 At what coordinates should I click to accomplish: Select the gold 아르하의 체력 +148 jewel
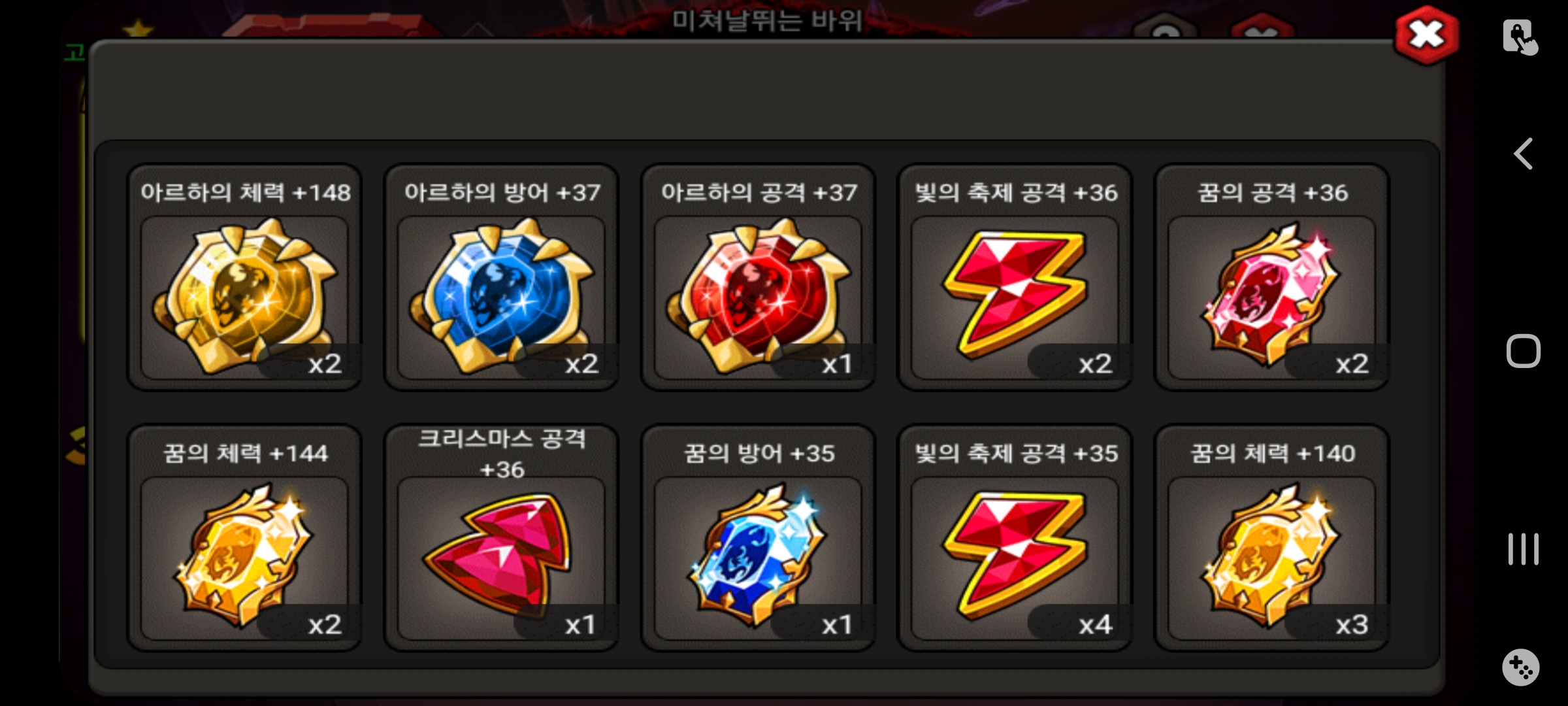click(x=244, y=297)
